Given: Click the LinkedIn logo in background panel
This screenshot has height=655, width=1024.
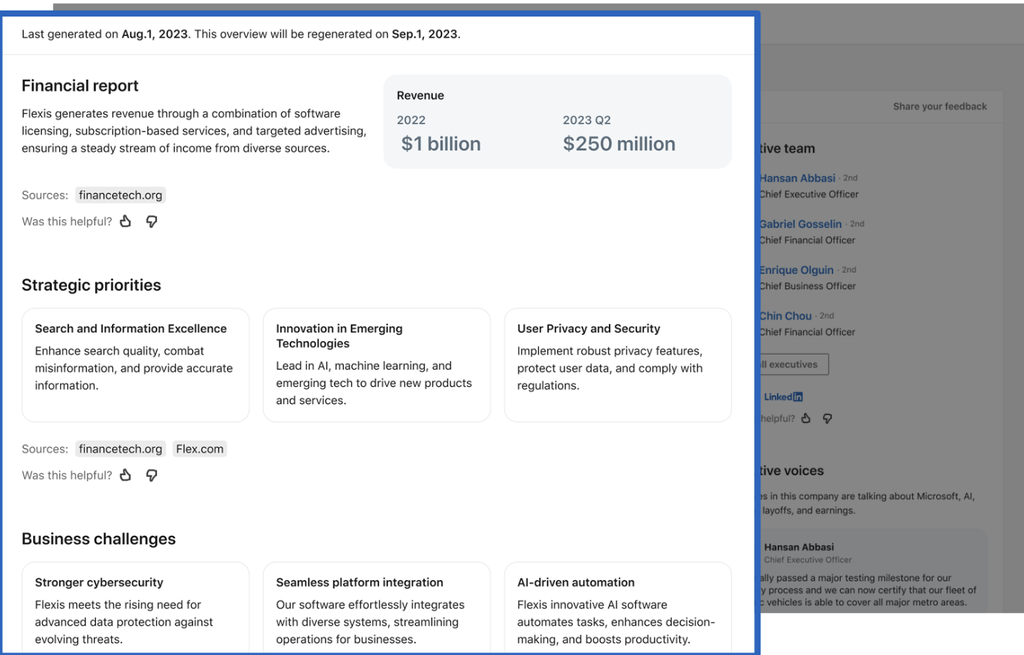Looking at the screenshot, I should (783, 396).
